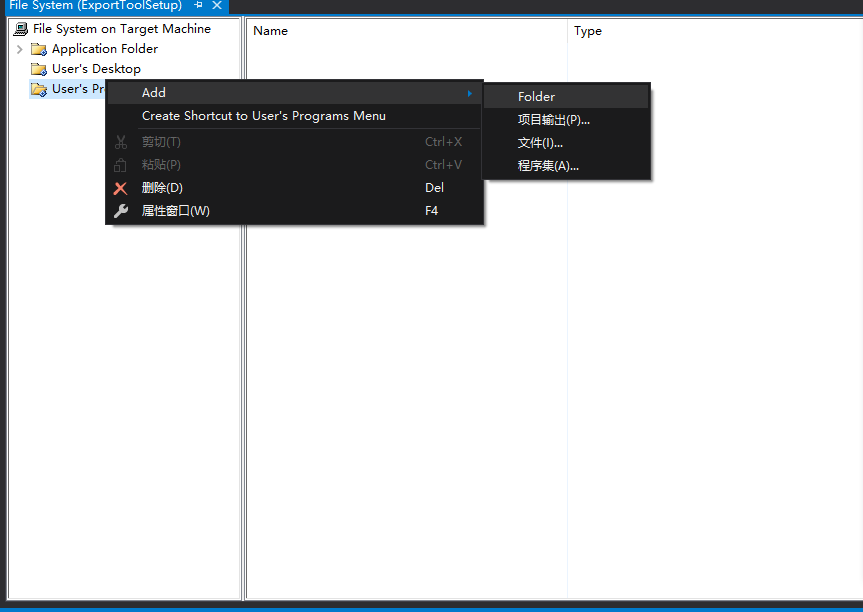863x612 pixels.
Task: Click the scissors icon for Cut
Action: tap(121, 142)
